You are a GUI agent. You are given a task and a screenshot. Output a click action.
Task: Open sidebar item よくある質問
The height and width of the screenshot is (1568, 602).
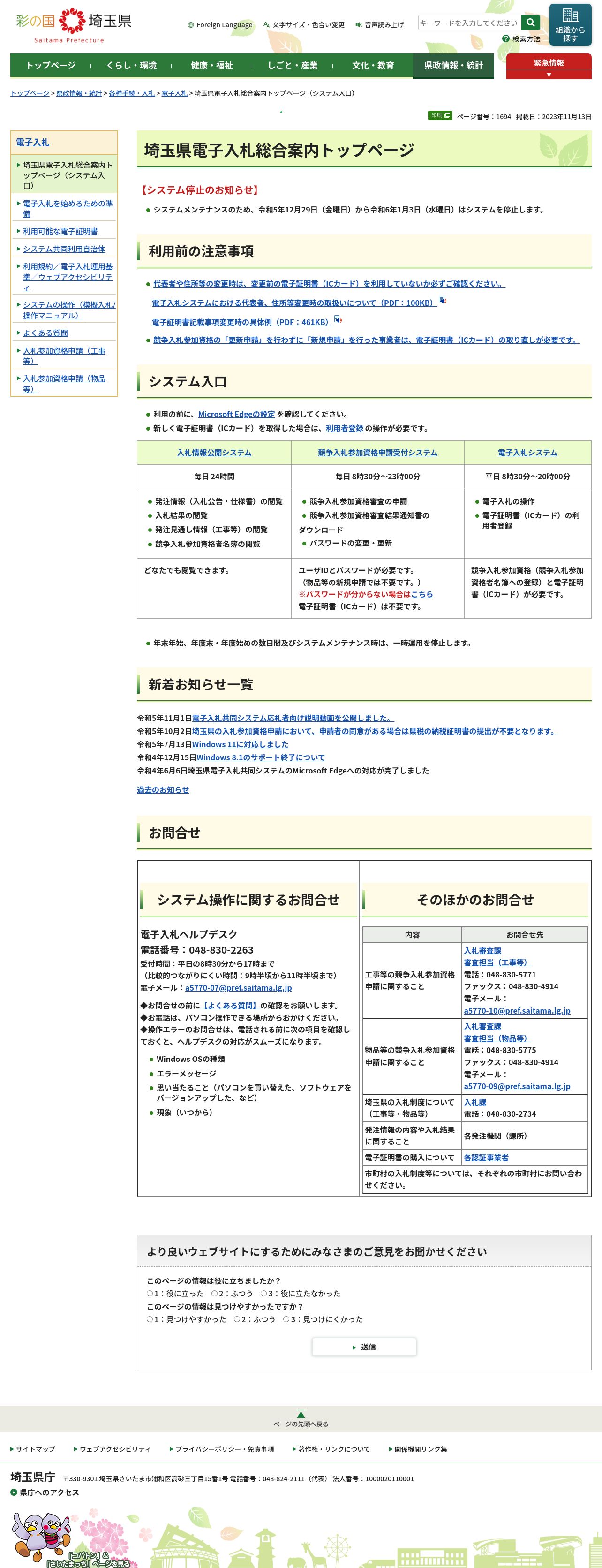[x=45, y=333]
